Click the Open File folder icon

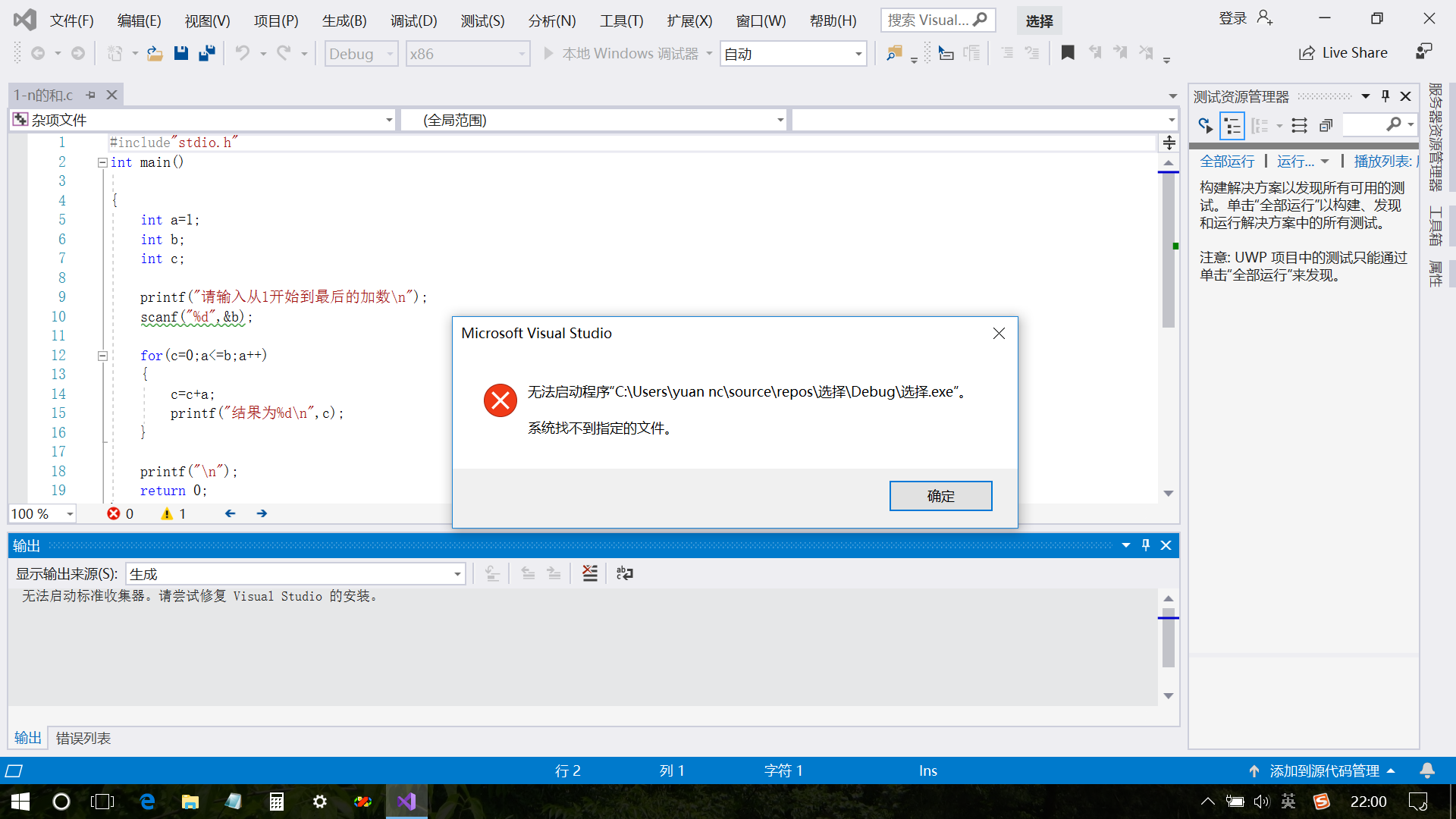[155, 53]
